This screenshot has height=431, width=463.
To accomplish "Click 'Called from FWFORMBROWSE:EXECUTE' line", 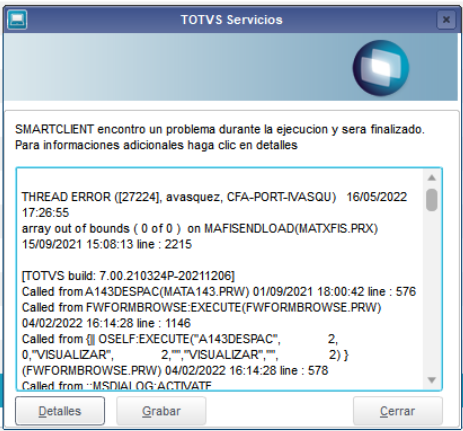I will point(201,307).
